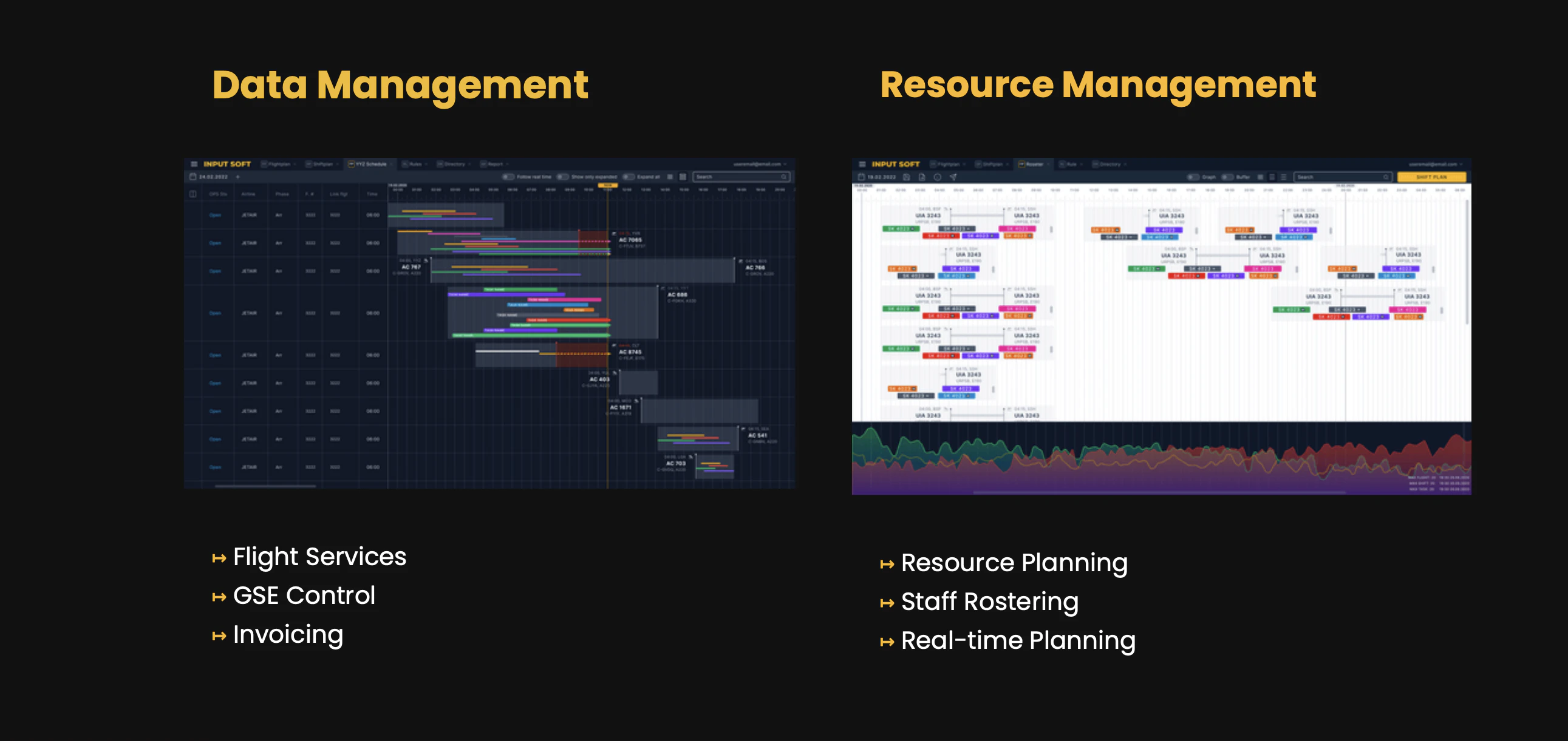1568x743 pixels.
Task: Click the calendar icon next to 24.02.2022
Action: point(193,177)
